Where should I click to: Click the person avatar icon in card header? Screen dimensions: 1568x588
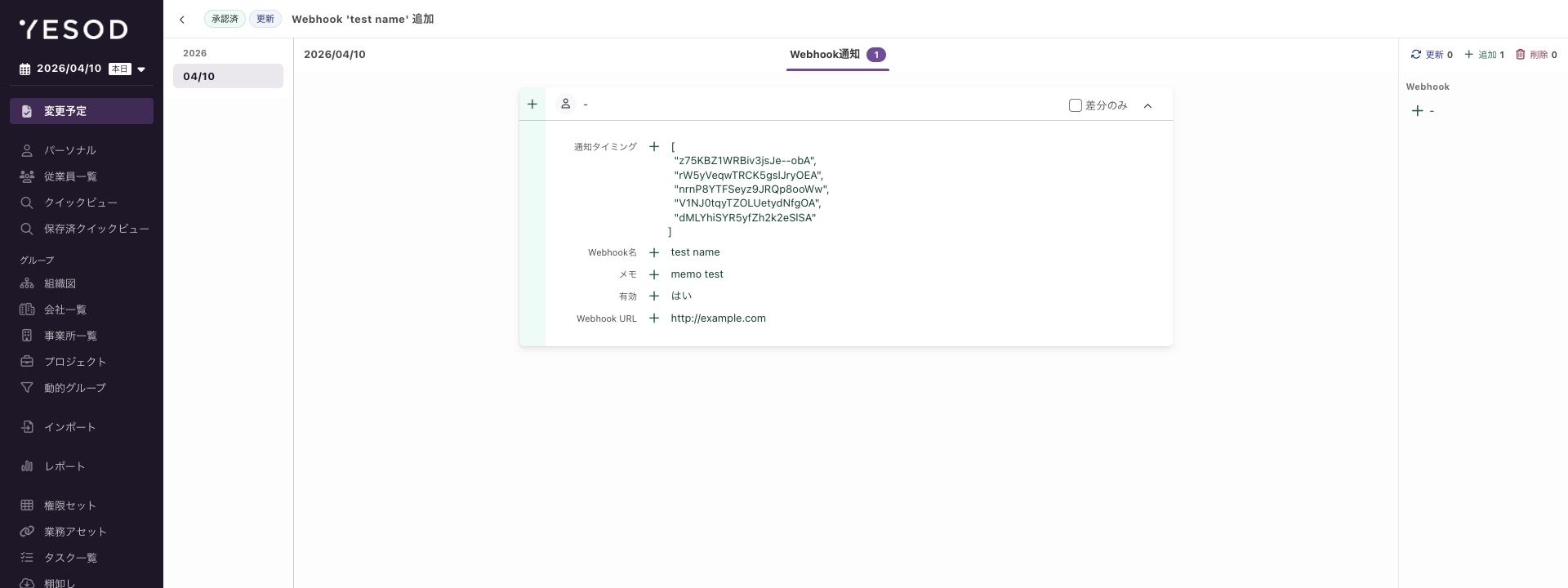point(565,104)
